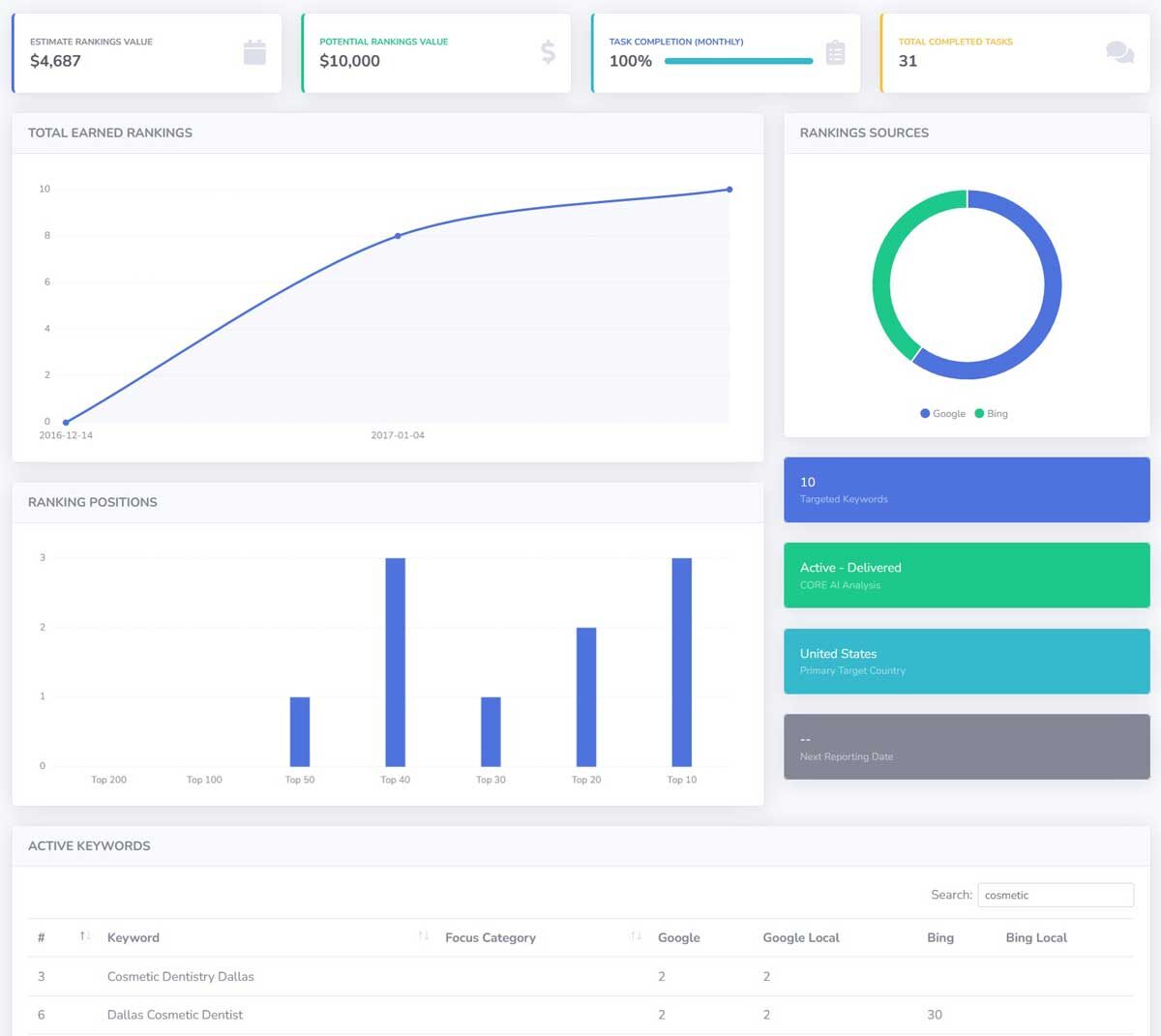Click the calendar icon in Estimate Rankings Value card
The height and width of the screenshot is (1036, 1161).
coord(254,52)
